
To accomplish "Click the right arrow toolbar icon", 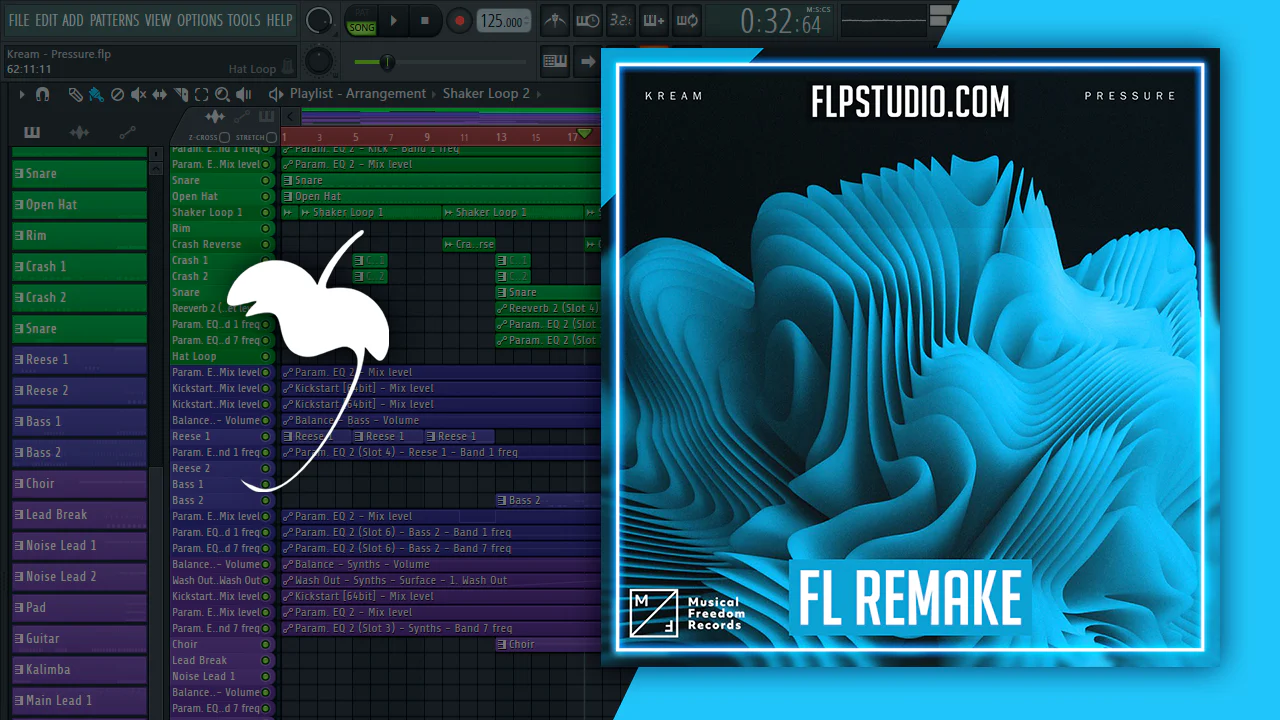I will coord(587,61).
